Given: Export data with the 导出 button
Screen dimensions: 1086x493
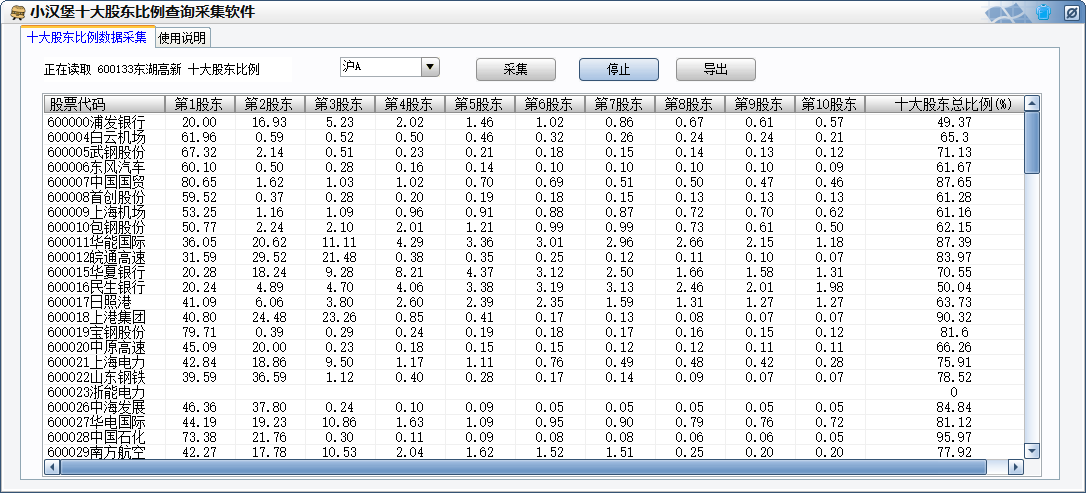Looking at the screenshot, I should point(715,69).
